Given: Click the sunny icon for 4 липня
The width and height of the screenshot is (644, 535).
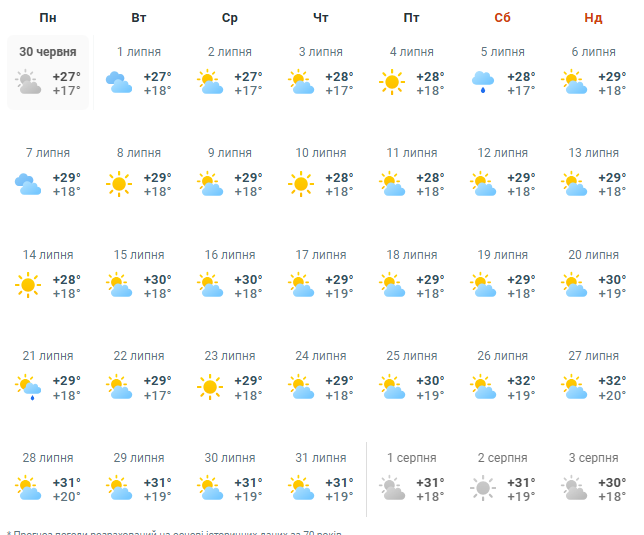Looking at the screenshot, I should pyautogui.click(x=392, y=83).
